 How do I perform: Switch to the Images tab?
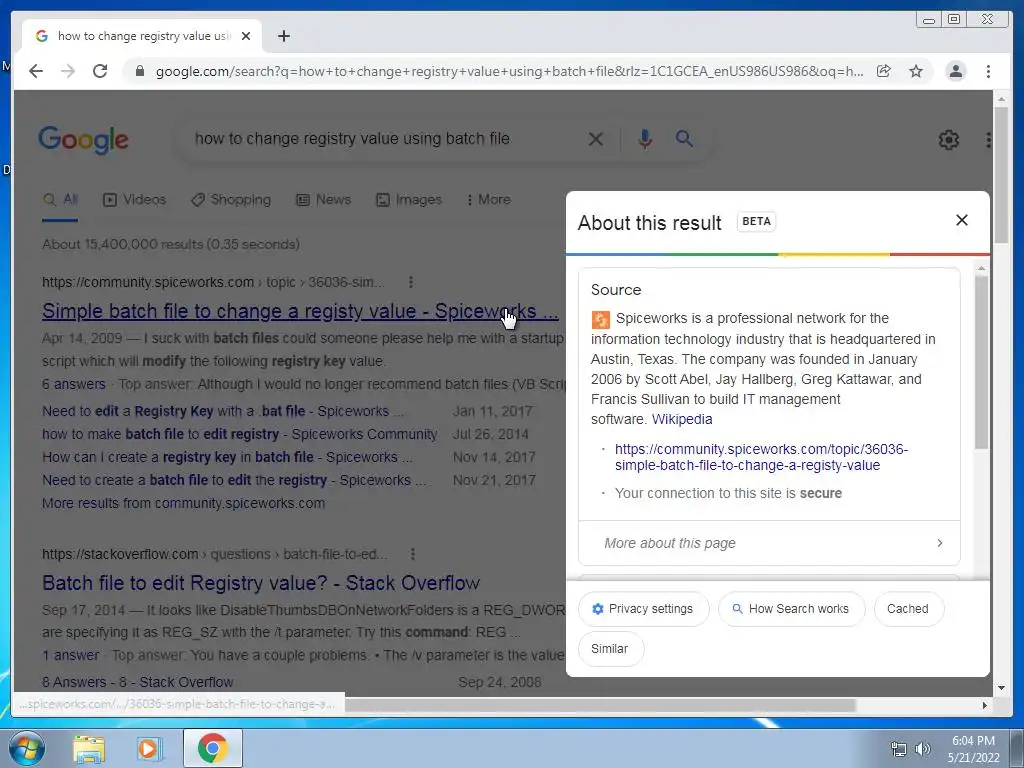click(409, 200)
